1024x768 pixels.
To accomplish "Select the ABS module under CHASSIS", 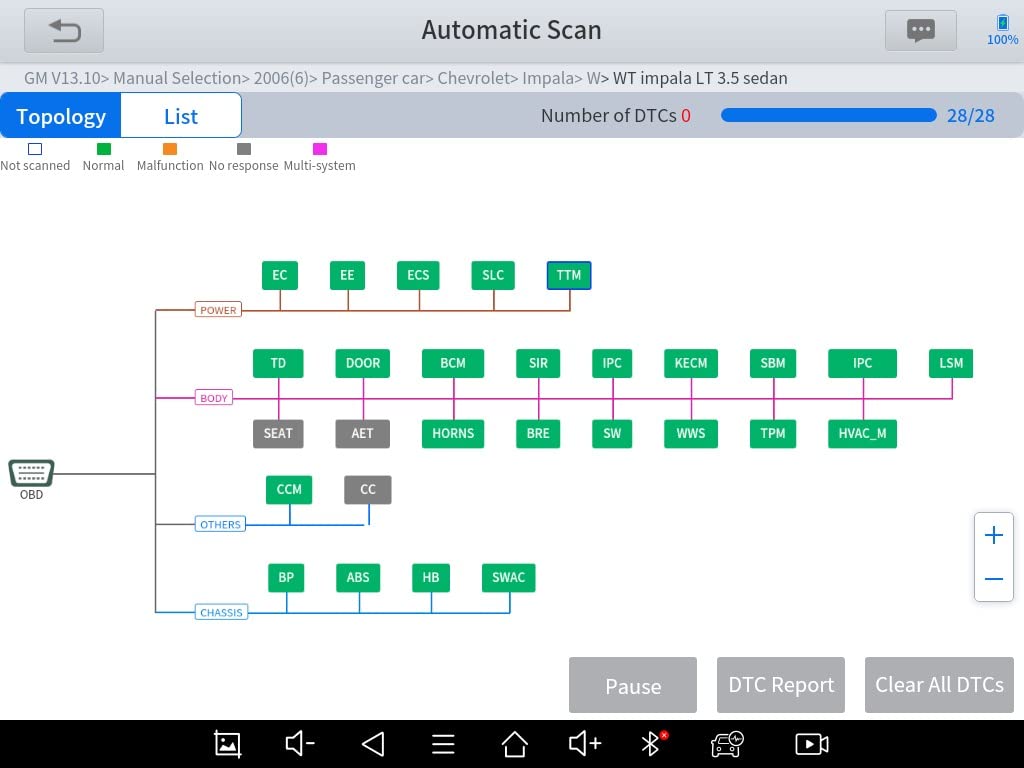I will point(357,577).
